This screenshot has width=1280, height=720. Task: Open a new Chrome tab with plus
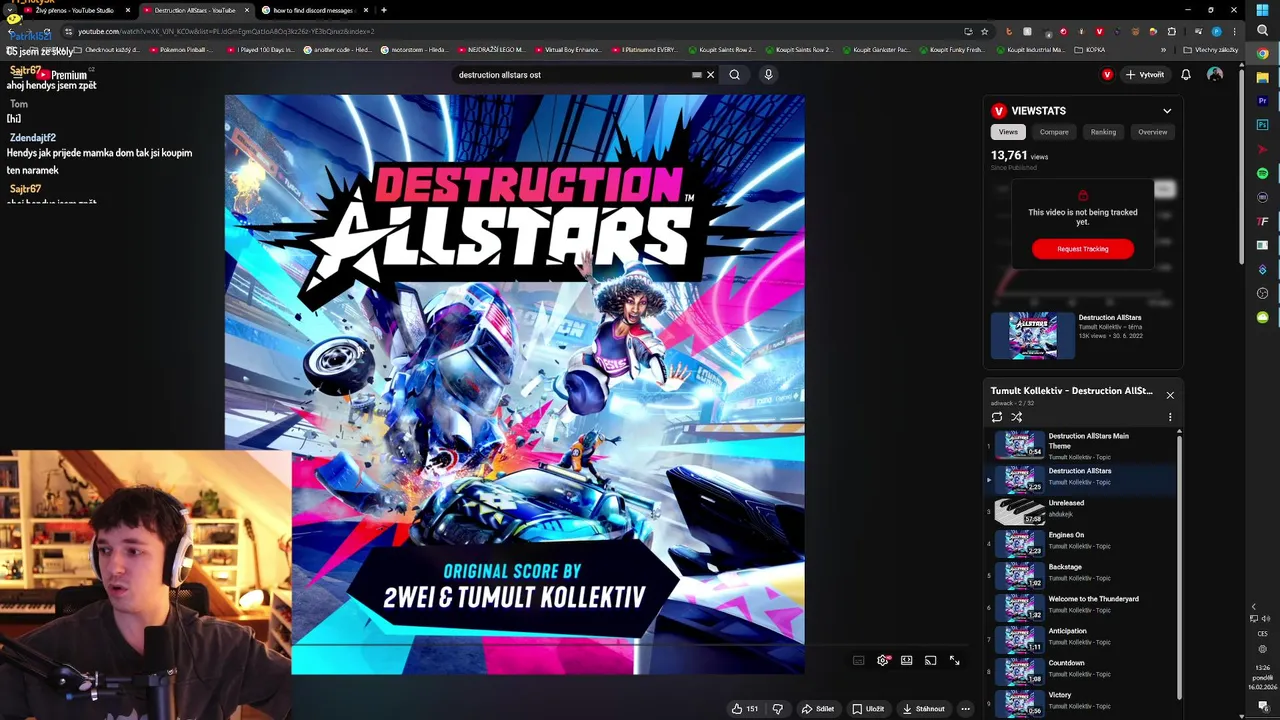point(384,10)
